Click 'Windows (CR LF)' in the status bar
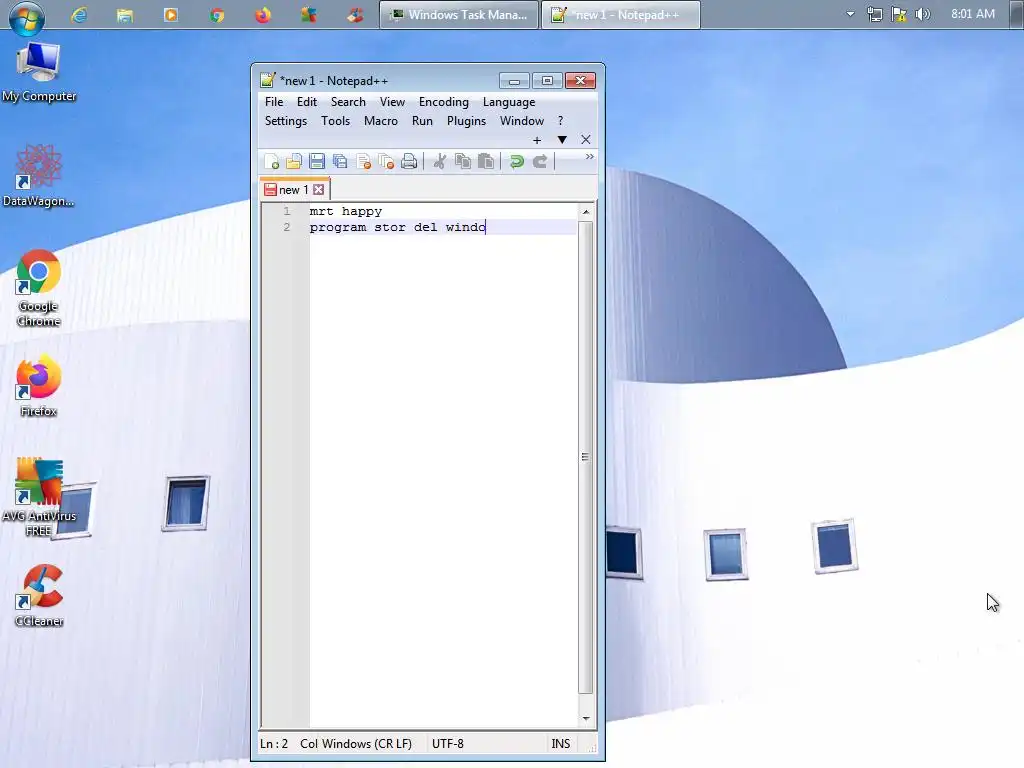This screenshot has height=768, width=1024. pos(366,743)
